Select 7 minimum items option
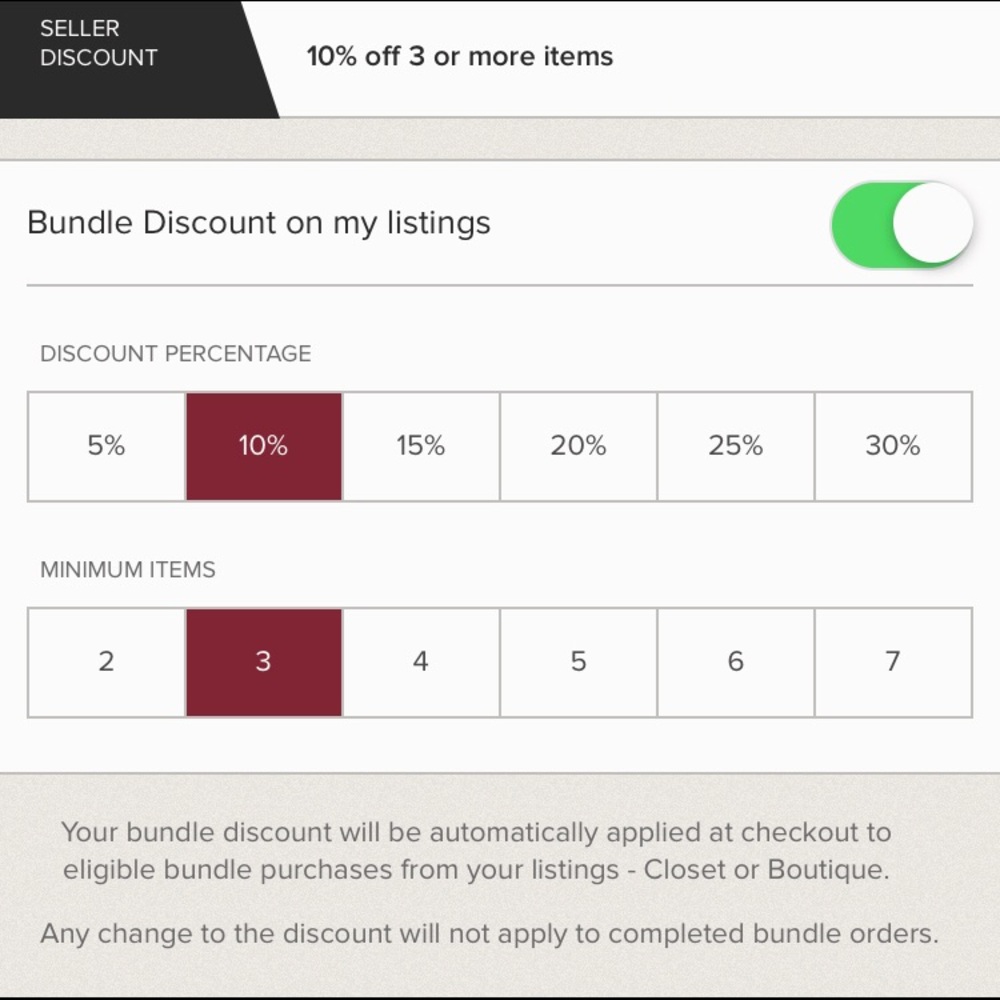Screen dimensions: 1000x1000 893,662
